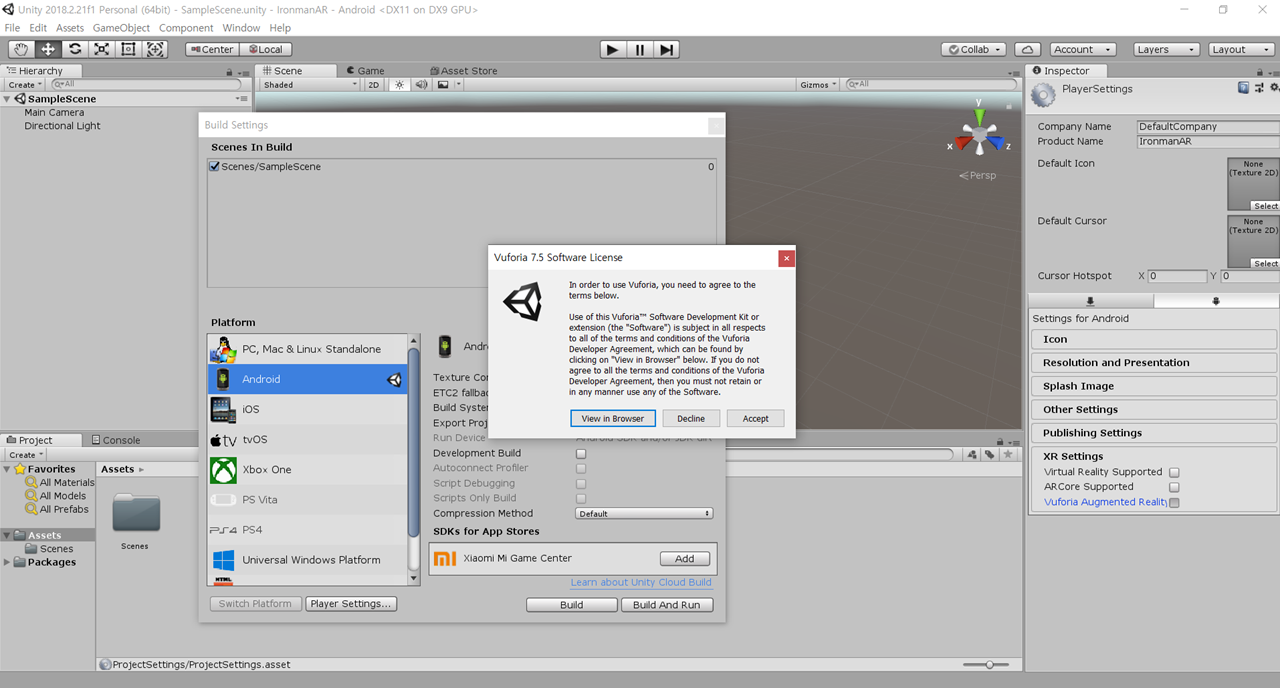Enable ARCore Supported checkbox
The image size is (1280, 688).
point(1174,488)
